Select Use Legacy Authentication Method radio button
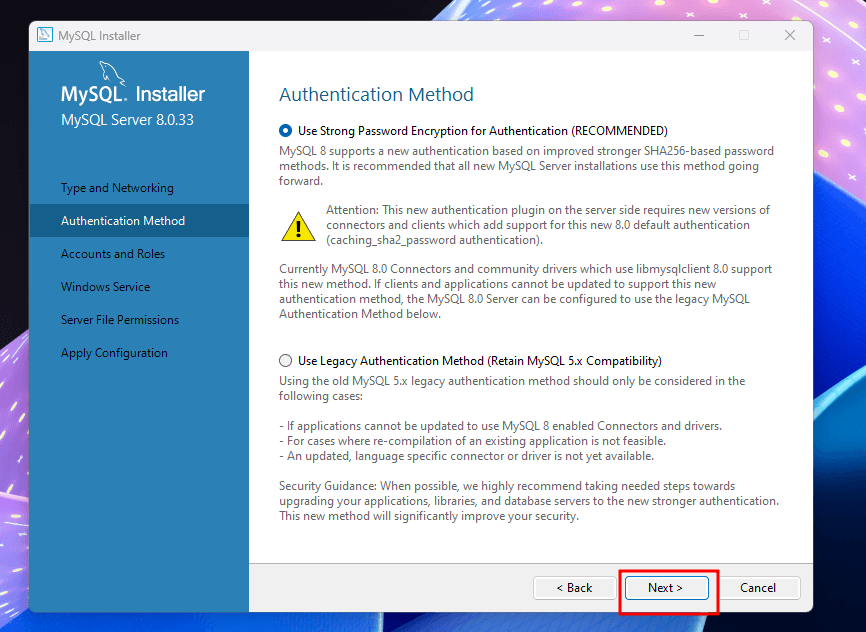The height and width of the screenshot is (632, 866). click(x=286, y=361)
